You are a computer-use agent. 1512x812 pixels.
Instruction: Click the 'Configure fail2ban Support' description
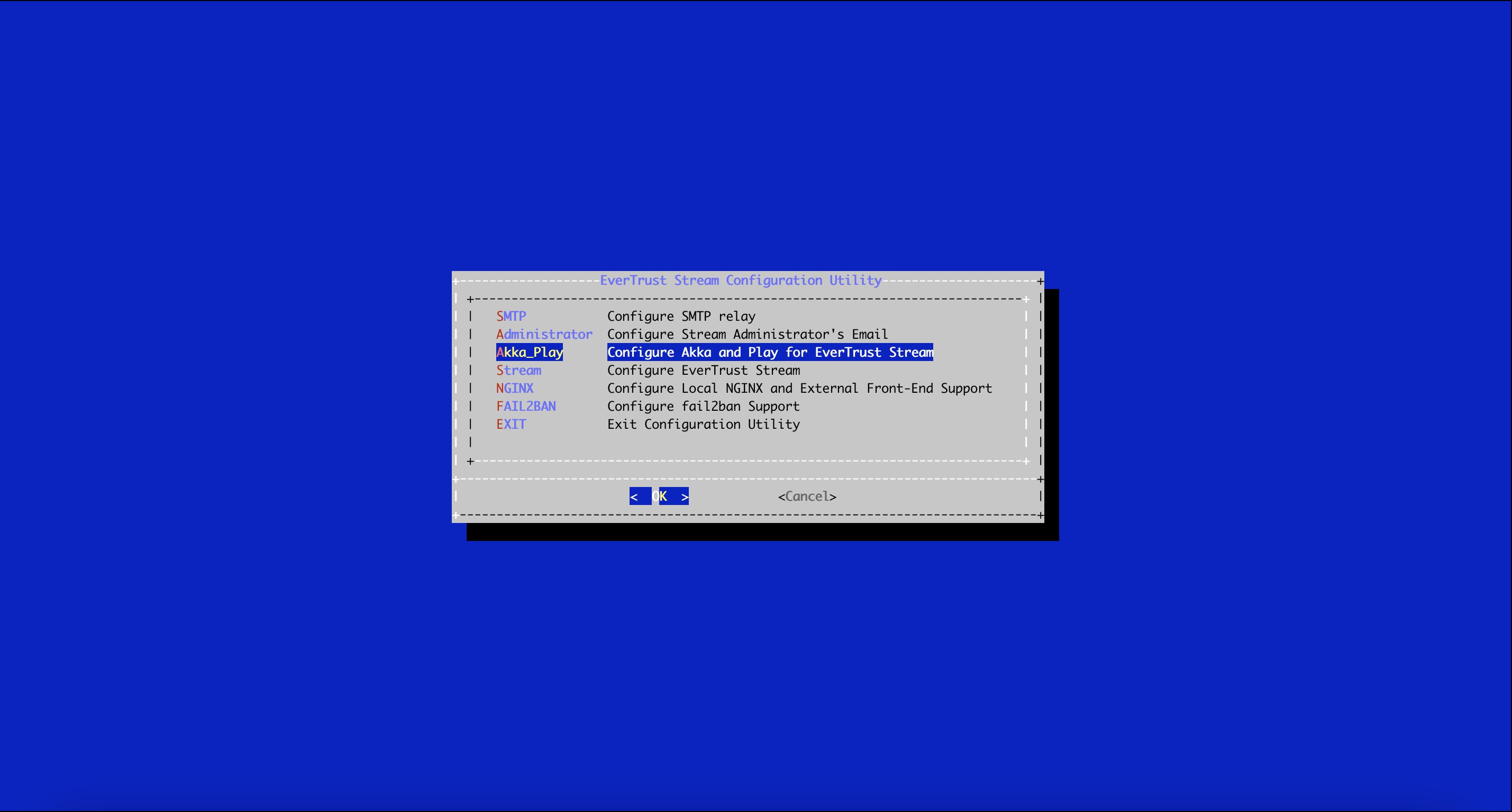(x=703, y=405)
